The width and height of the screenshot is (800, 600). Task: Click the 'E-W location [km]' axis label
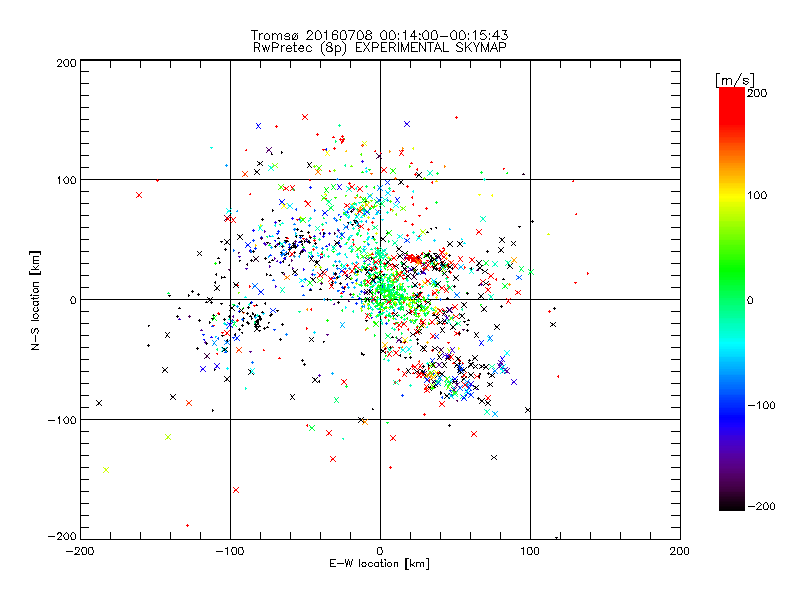379,563
